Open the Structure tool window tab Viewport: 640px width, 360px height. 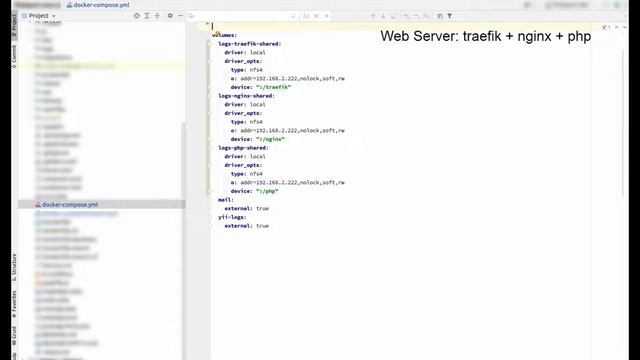click(14, 267)
